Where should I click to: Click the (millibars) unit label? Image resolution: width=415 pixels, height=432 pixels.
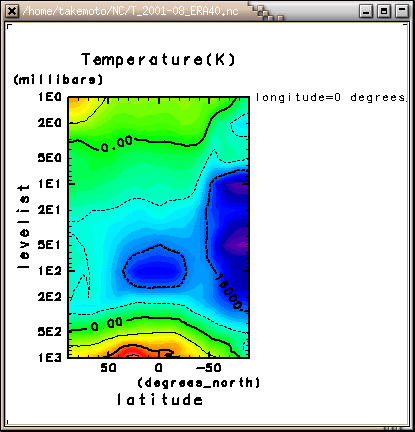pos(58,79)
